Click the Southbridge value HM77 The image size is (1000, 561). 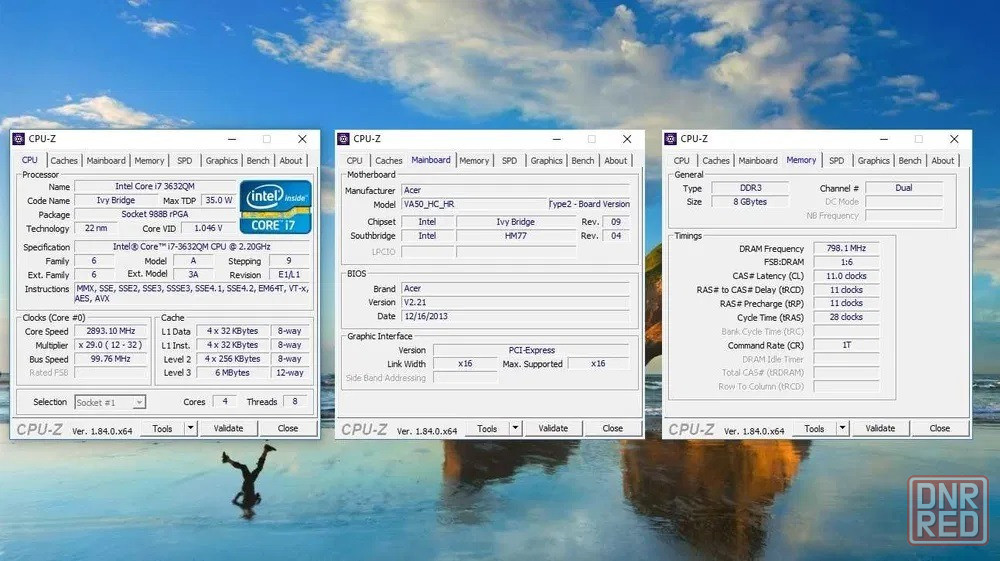(515, 236)
